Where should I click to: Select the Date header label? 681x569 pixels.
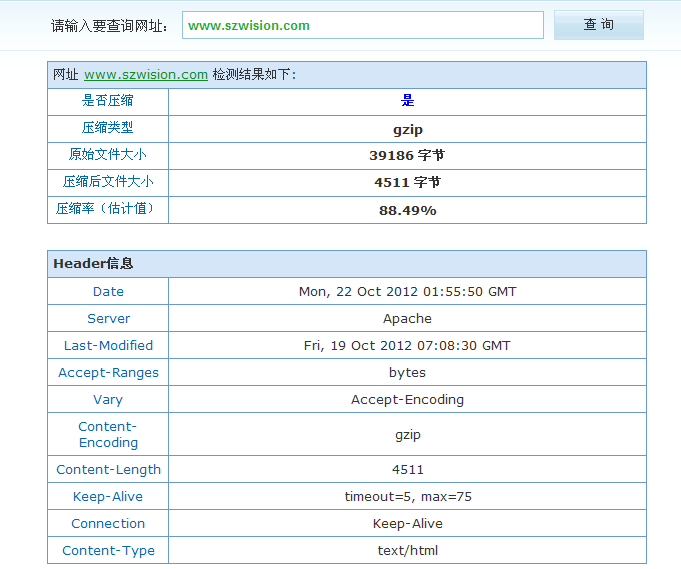pos(108,291)
